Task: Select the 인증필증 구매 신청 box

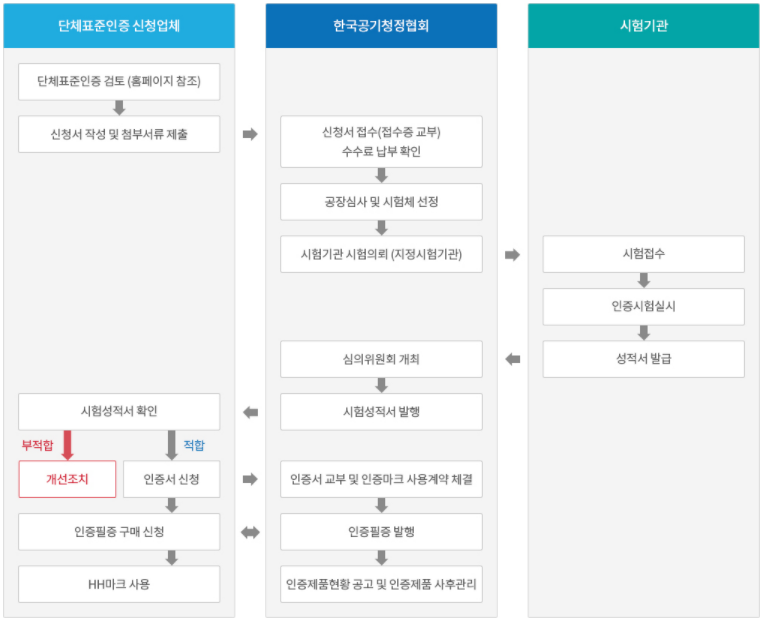Action: coord(119,532)
